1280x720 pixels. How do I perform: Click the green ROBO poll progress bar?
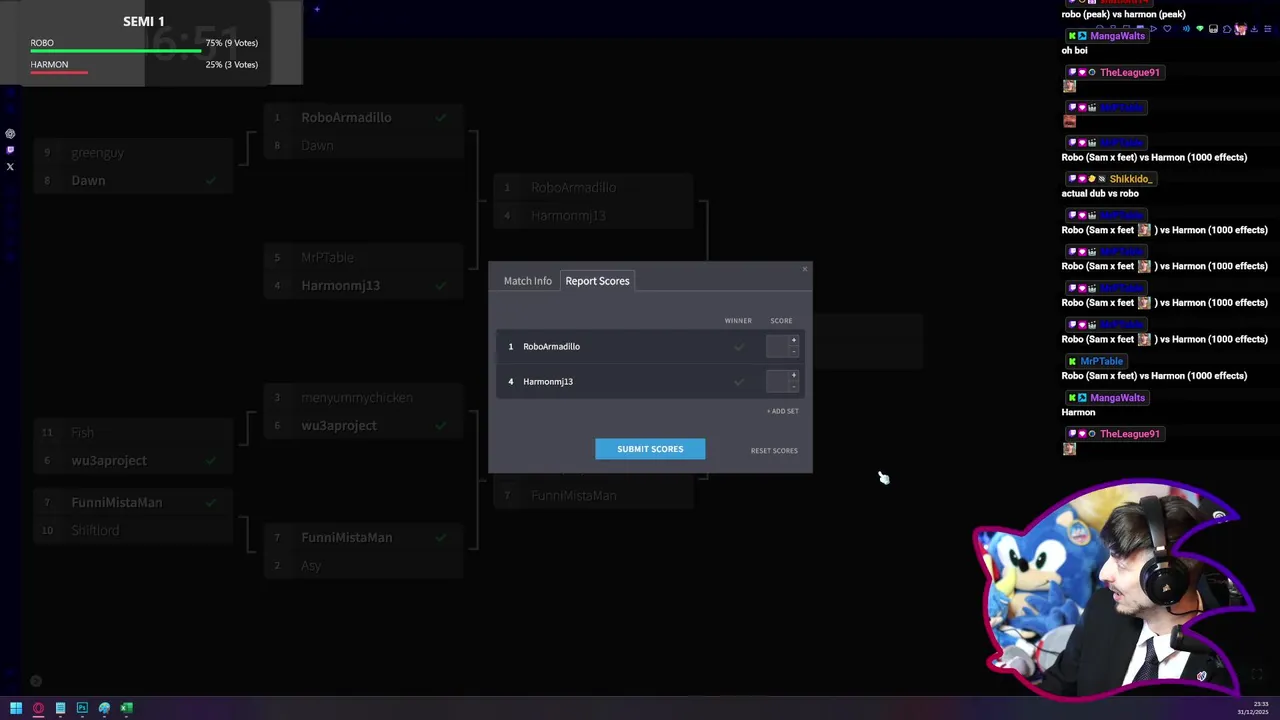click(x=116, y=50)
